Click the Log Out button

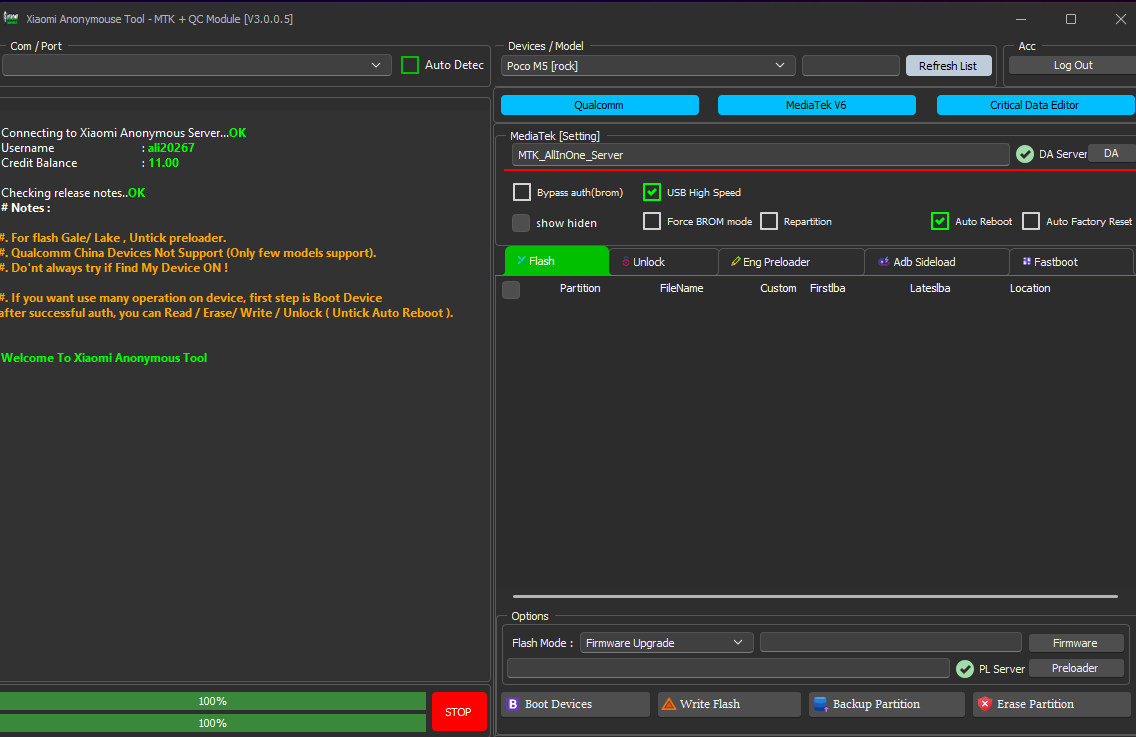point(1072,65)
